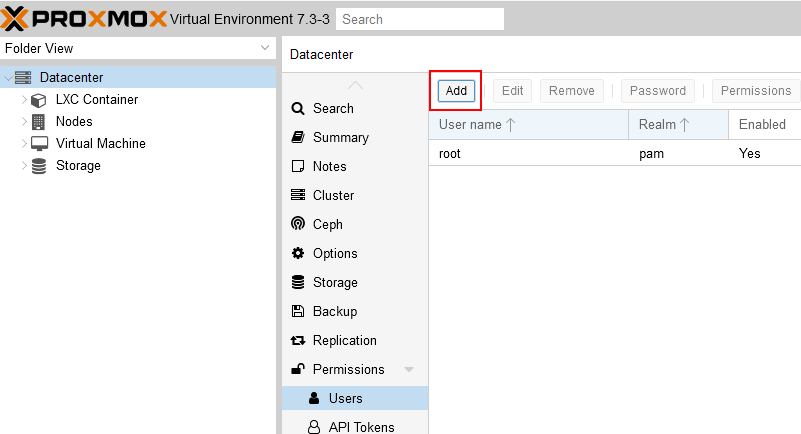Open the Cluster menu item
The width and height of the screenshot is (801, 434).
tap(355, 195)
